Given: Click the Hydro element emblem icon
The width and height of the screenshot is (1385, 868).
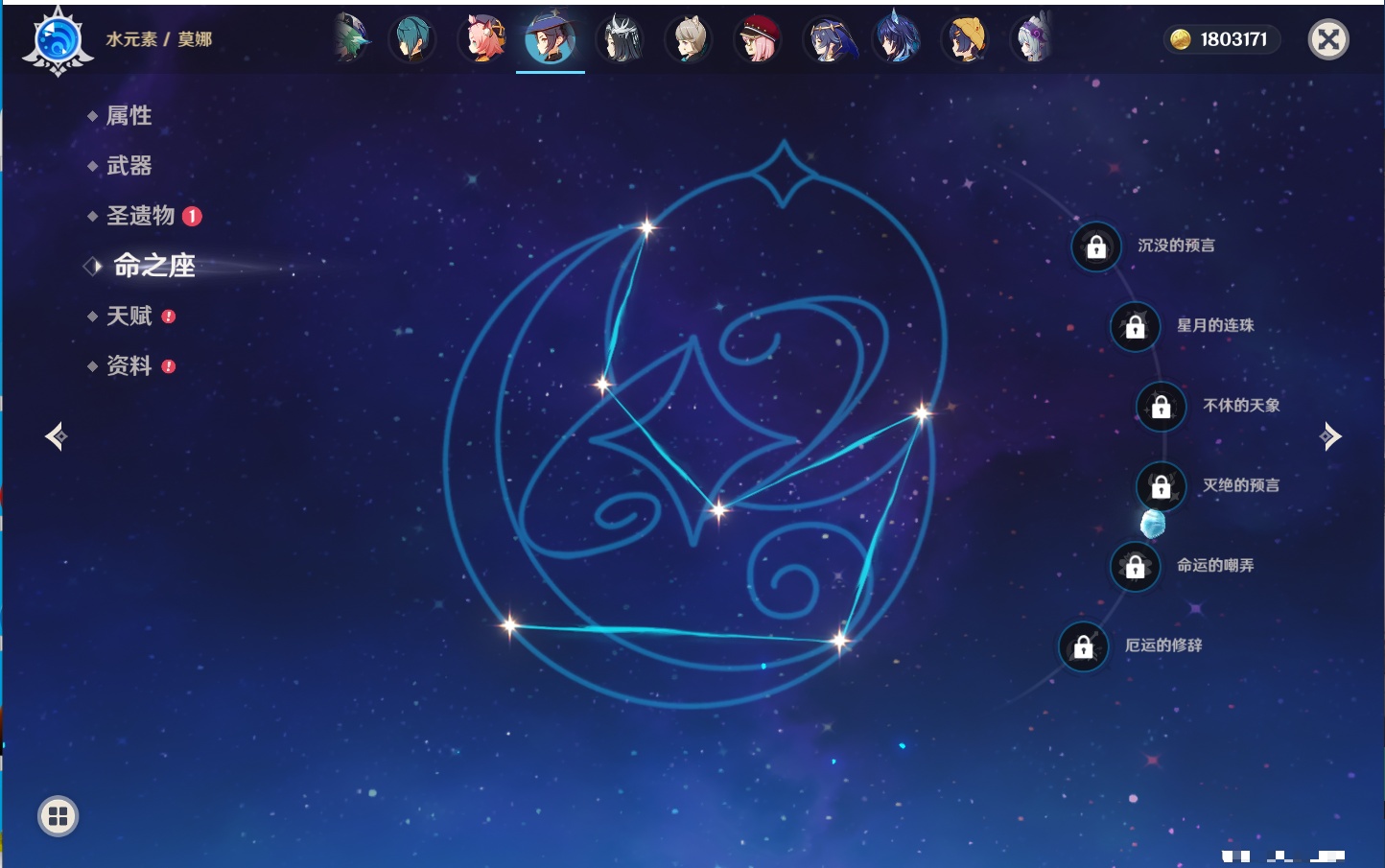Looking at the screenshot, I should tap(58, 40).
